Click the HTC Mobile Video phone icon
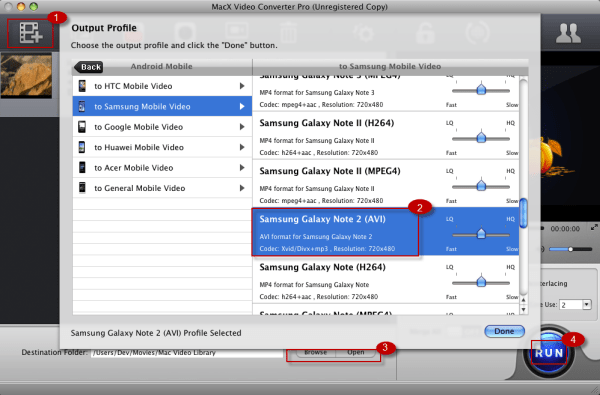Viewport: 600px width, 395px height. click(82, 86)
